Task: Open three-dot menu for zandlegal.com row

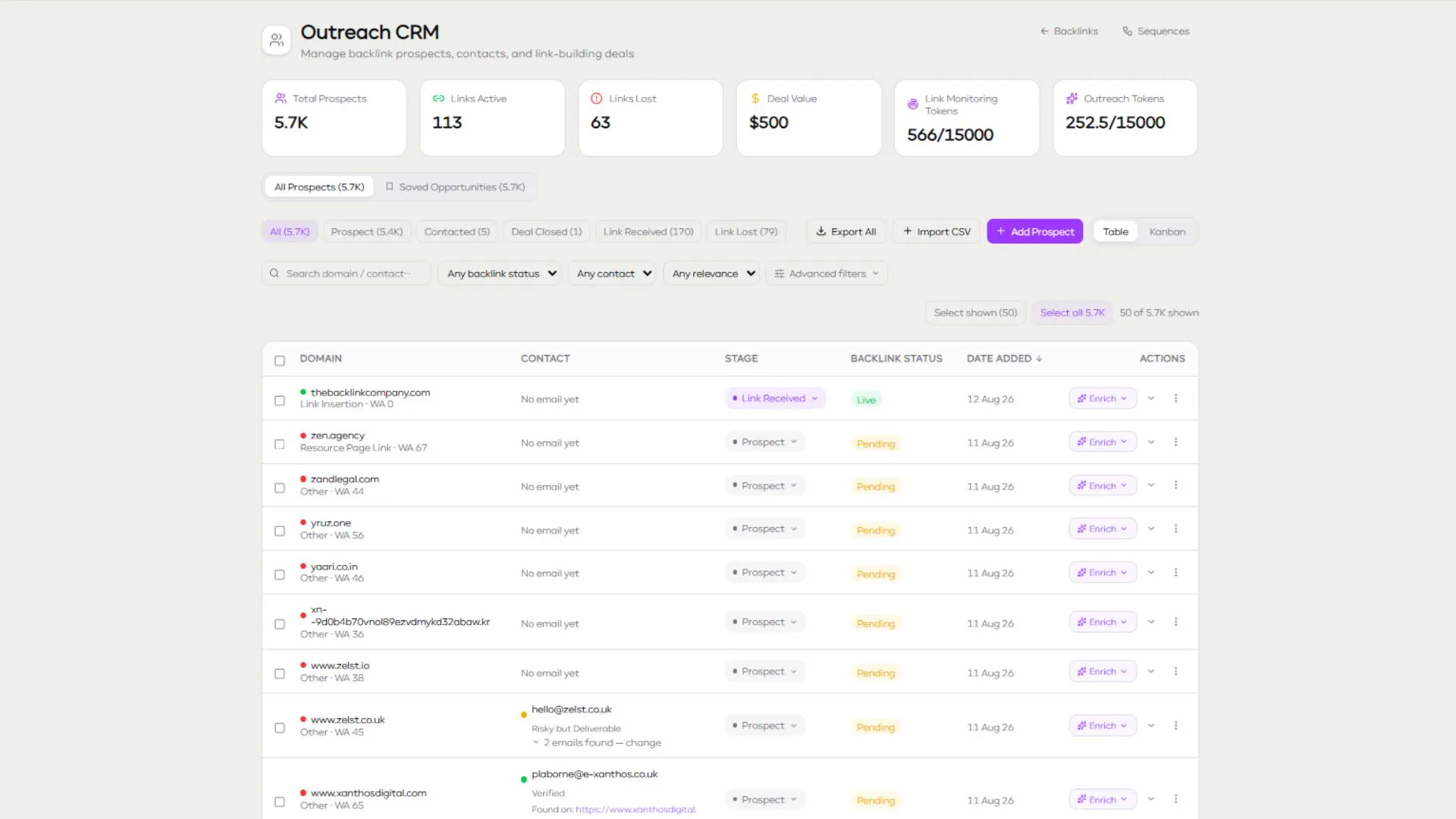Action: pyautogui.click(x=1176, y=485)
